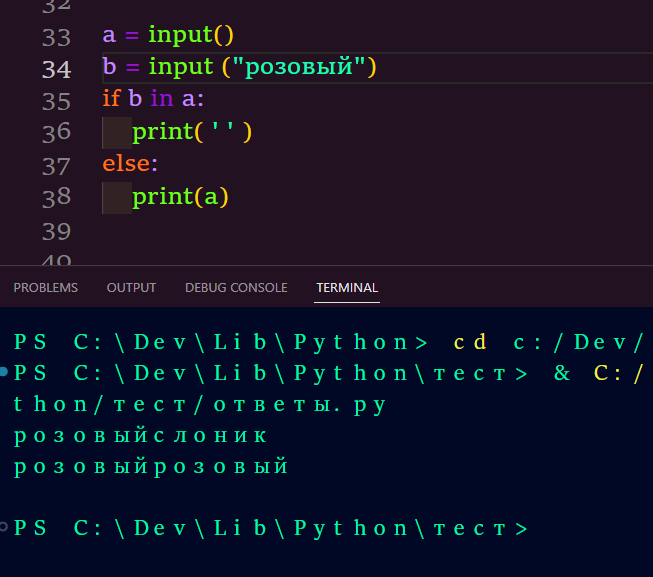Click terminal output 'розовыйслоник'
653x577 pixels.
click(x=140, y=436)
